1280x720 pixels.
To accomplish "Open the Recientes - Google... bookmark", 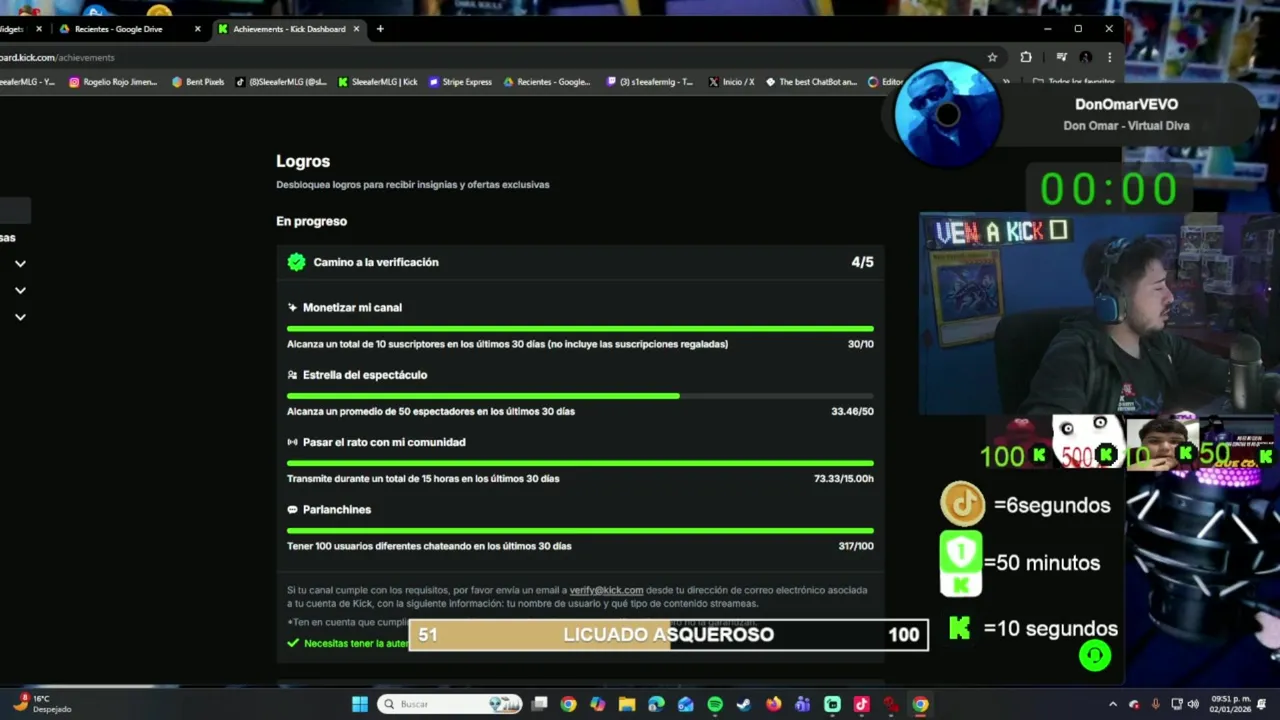I will pyautogui.click(x=548, y=82).
